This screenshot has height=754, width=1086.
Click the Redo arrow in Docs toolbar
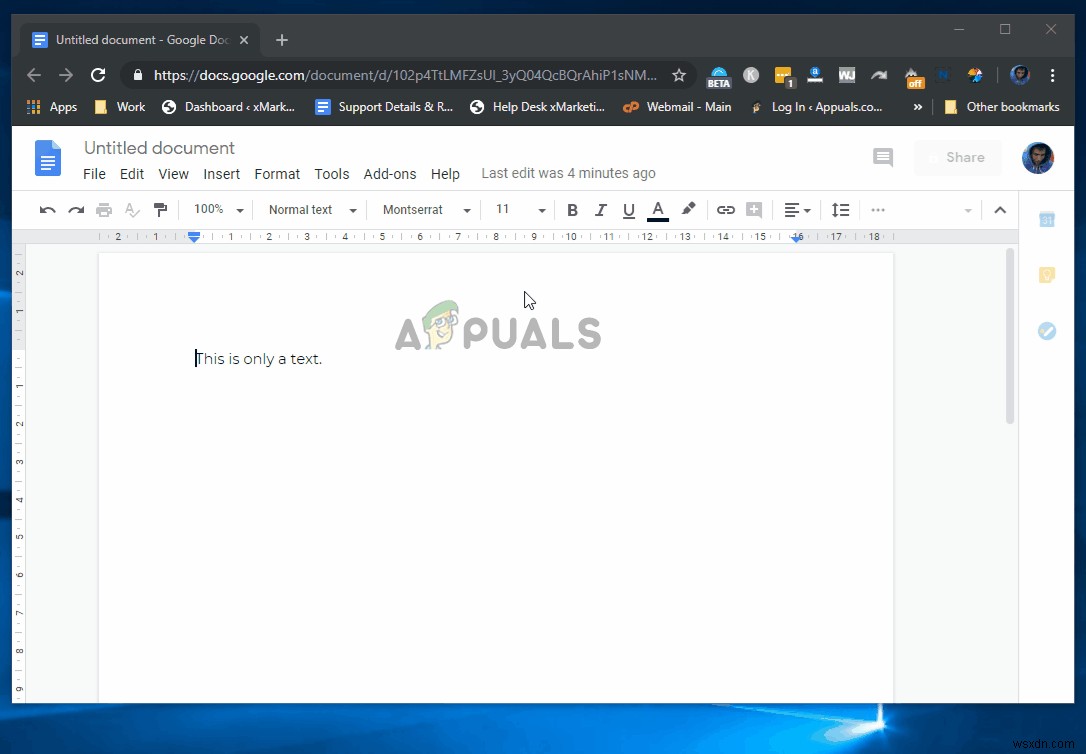[75, 210]
